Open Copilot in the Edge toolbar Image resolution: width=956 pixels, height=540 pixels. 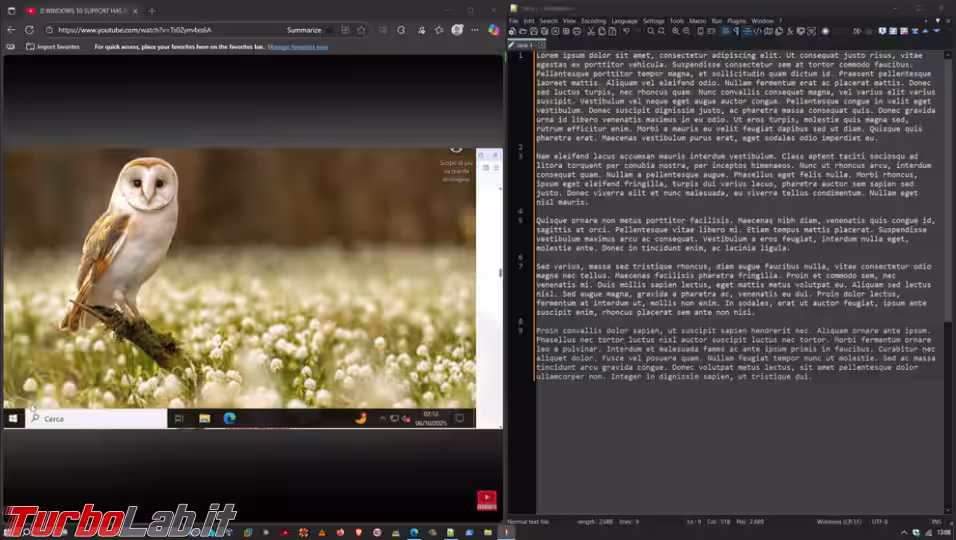tap(493, 30)
